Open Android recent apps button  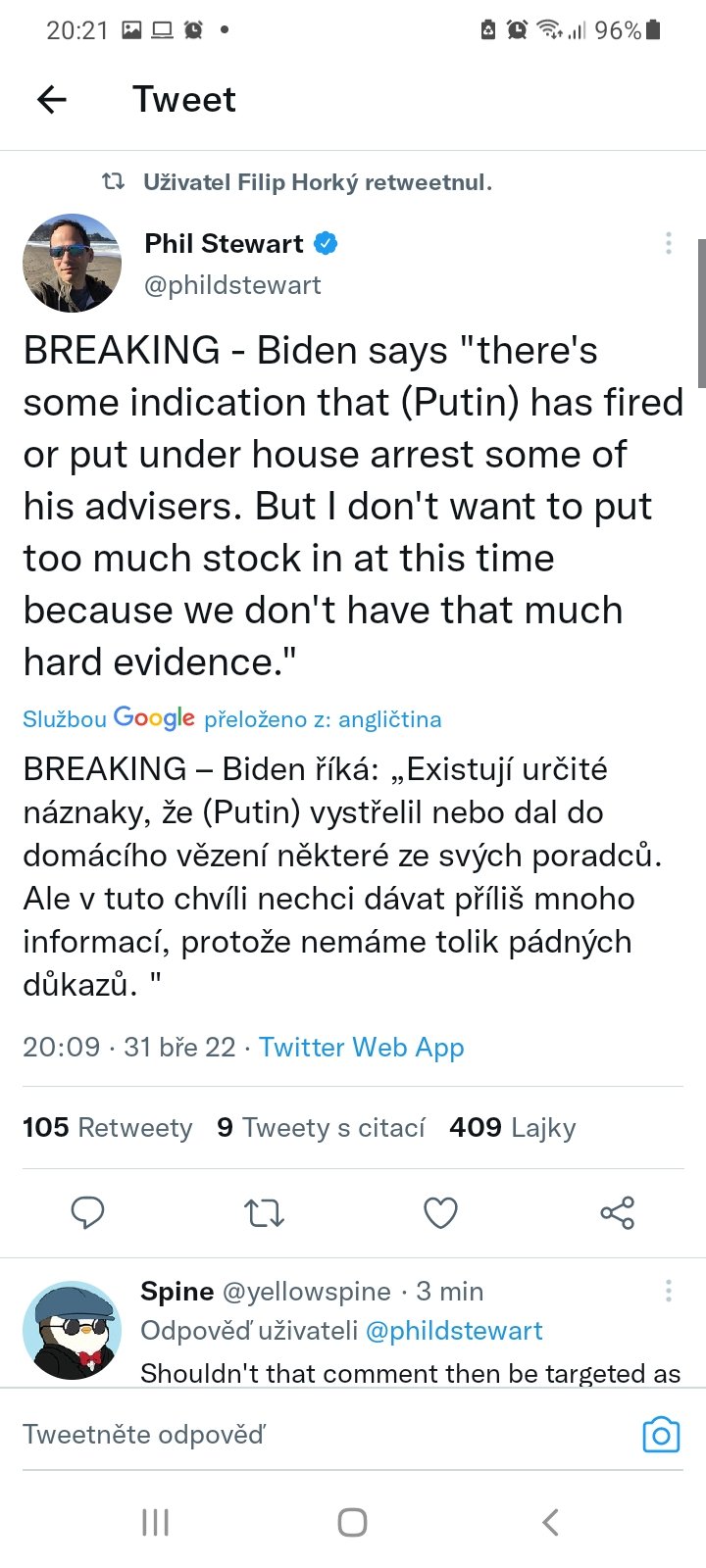pos(156,1522)
